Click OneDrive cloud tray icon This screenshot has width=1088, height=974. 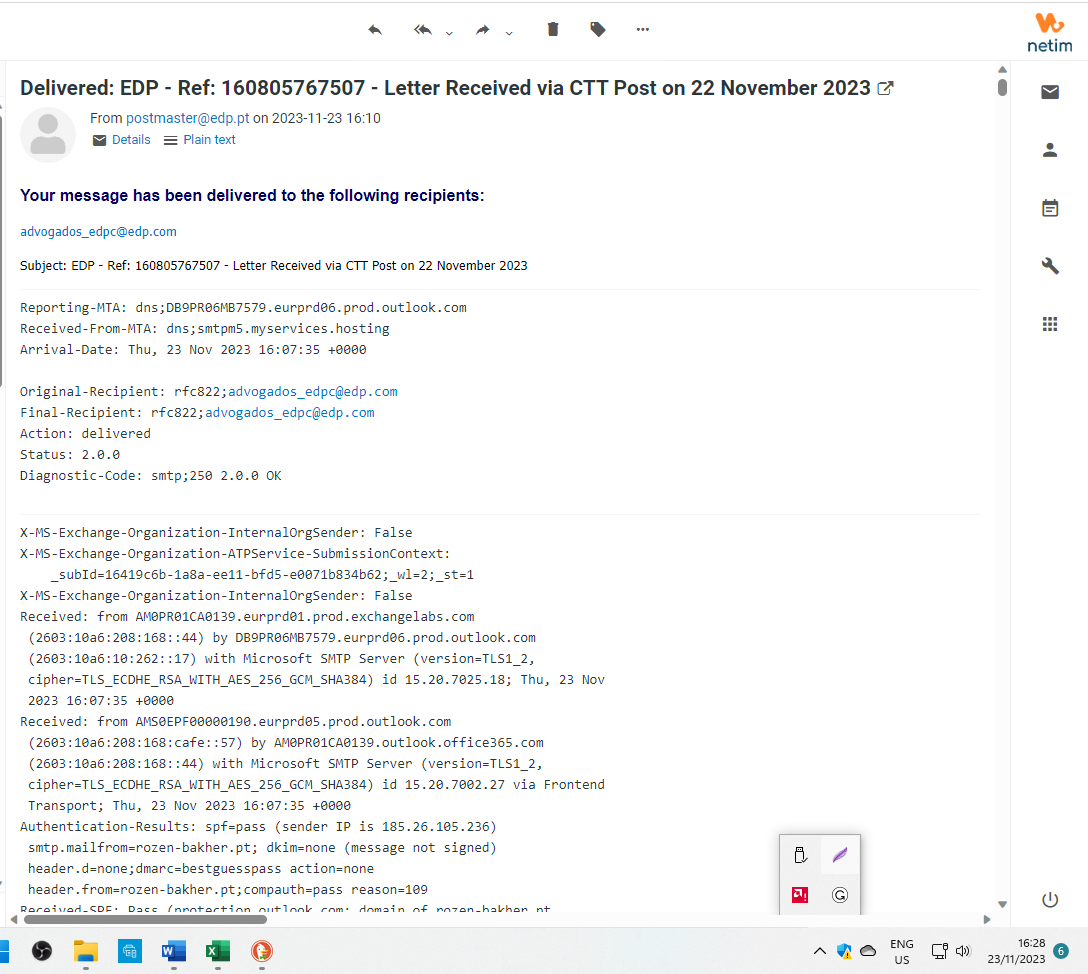[868, 951]
